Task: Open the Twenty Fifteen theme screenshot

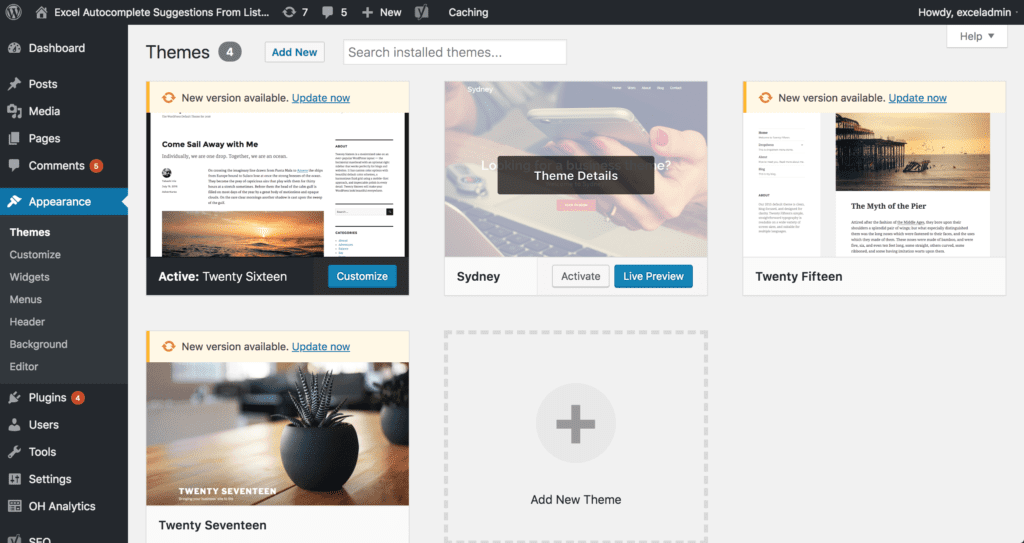Action: click(x=874, y=185)
